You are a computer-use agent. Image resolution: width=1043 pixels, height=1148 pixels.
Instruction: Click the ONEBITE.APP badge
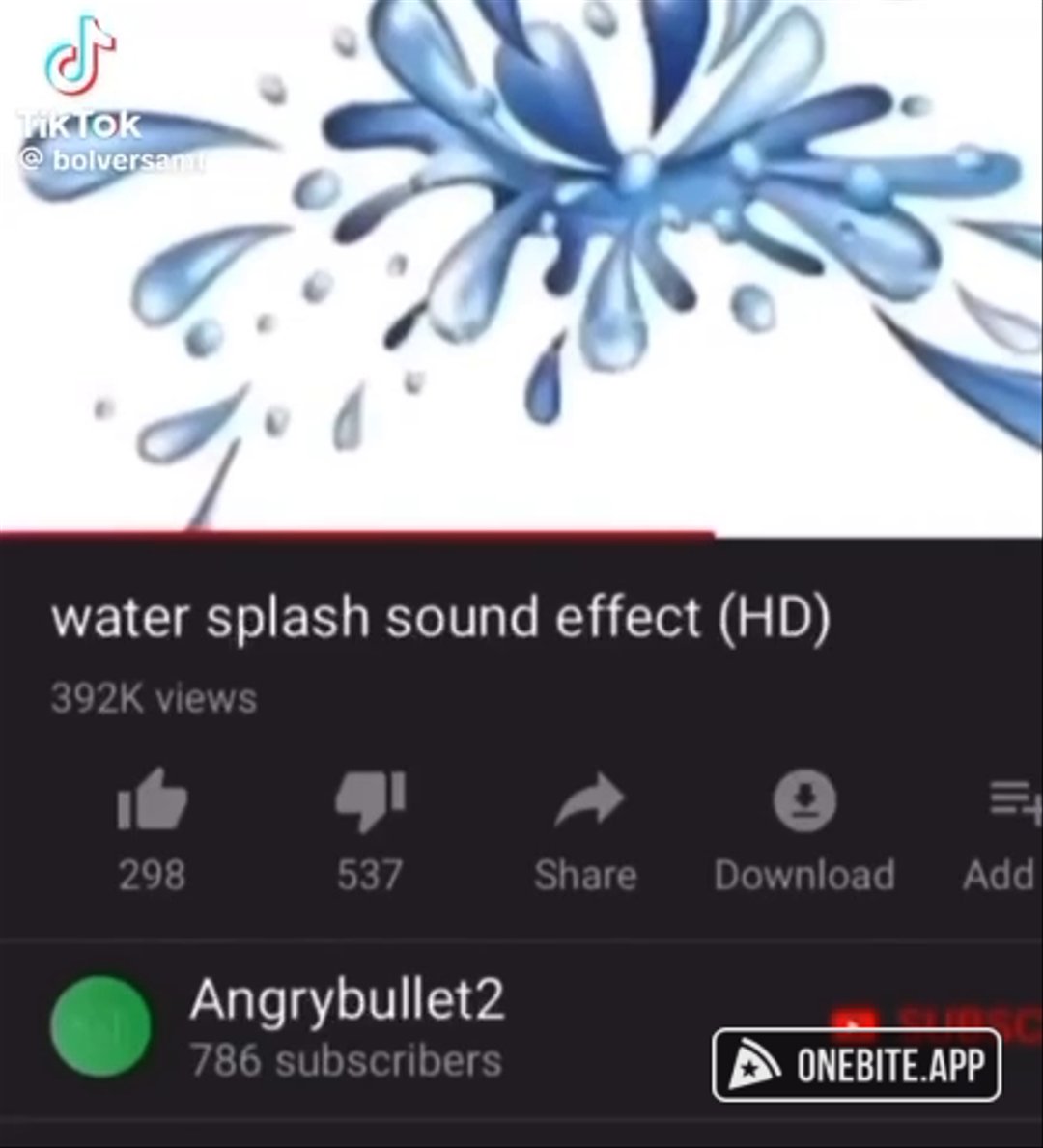(857, 1065)
